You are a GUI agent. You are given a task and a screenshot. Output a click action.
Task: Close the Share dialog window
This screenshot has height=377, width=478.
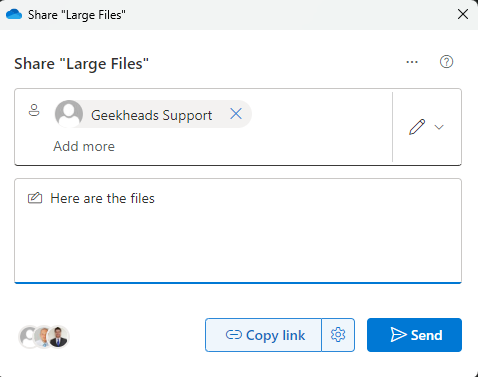click(x=463, y=14)
